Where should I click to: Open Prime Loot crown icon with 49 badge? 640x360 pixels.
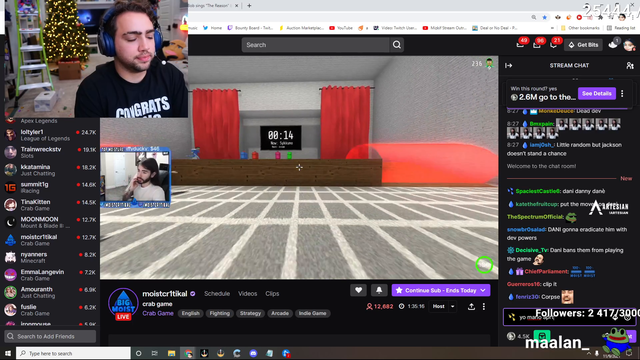point(520,44)
